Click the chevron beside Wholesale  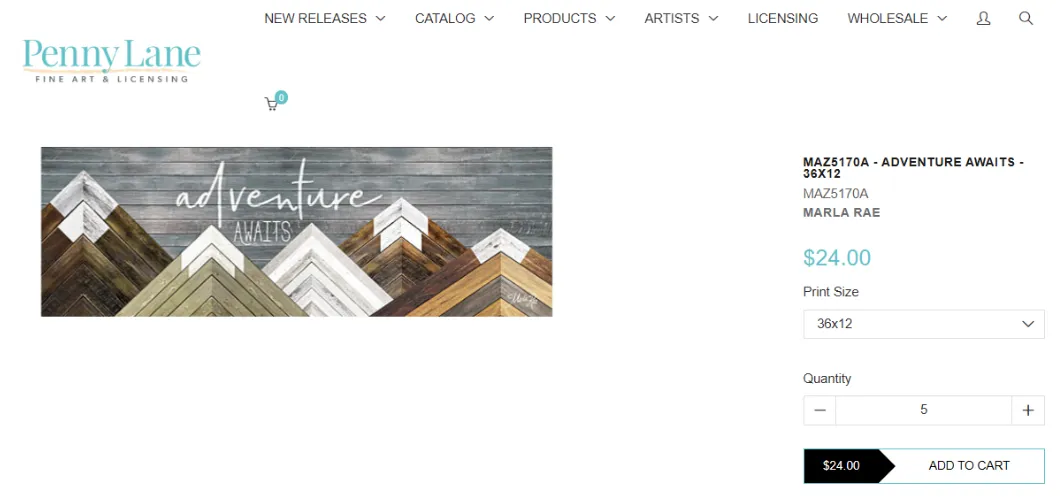(942, 19)
